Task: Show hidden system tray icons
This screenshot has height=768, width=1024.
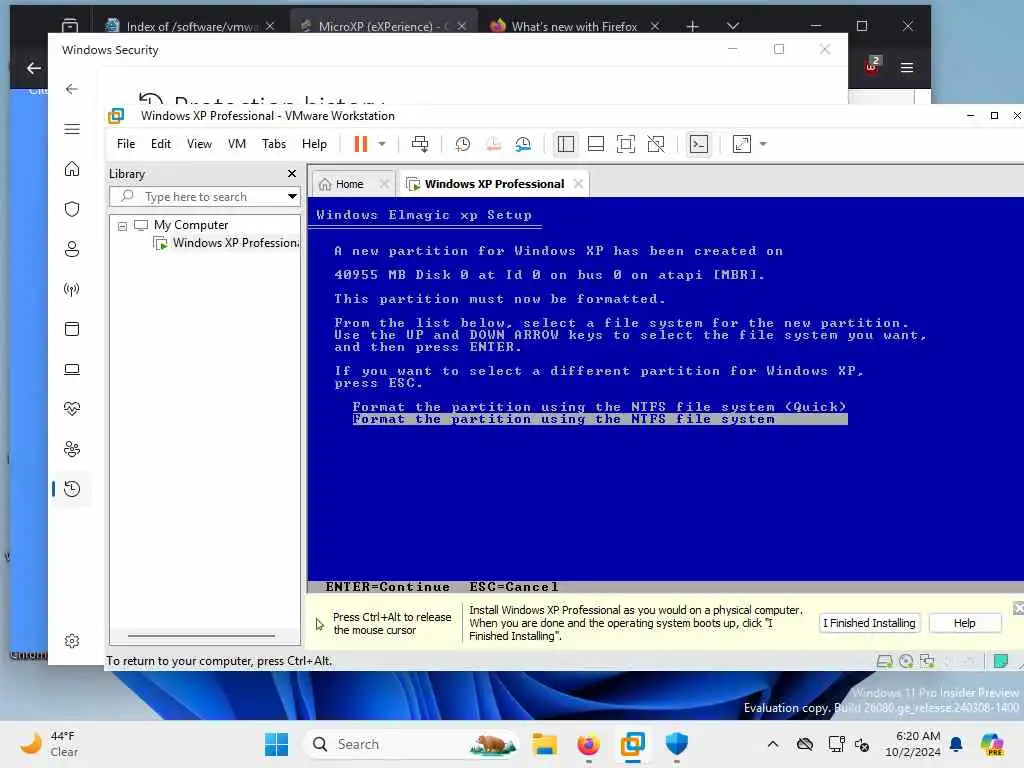Action: coord(773,744)
